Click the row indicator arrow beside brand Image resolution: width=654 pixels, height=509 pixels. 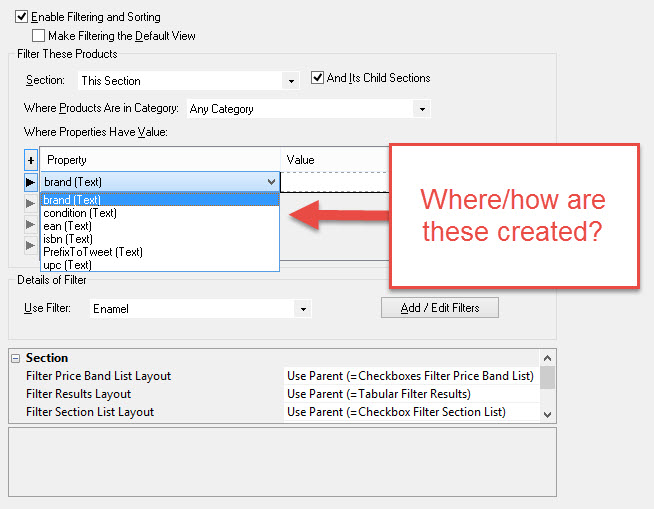(x=30, y=182)
